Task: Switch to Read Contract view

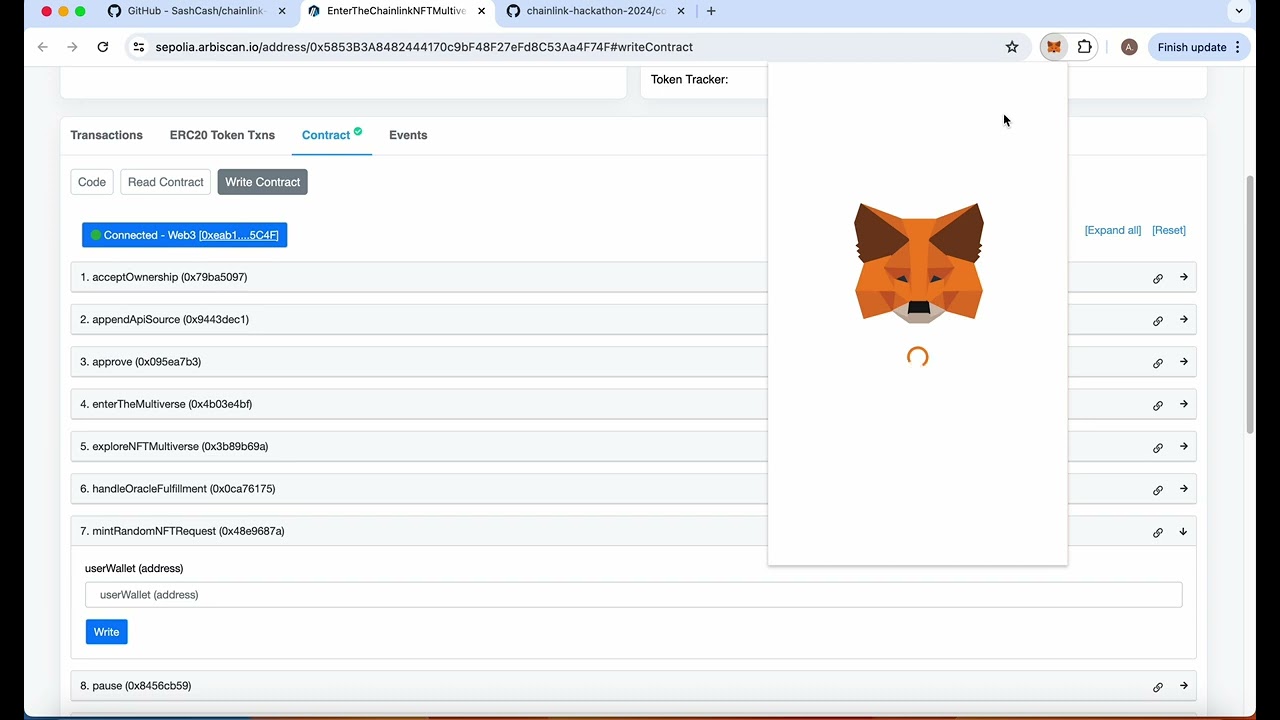Action: [166, 182]
